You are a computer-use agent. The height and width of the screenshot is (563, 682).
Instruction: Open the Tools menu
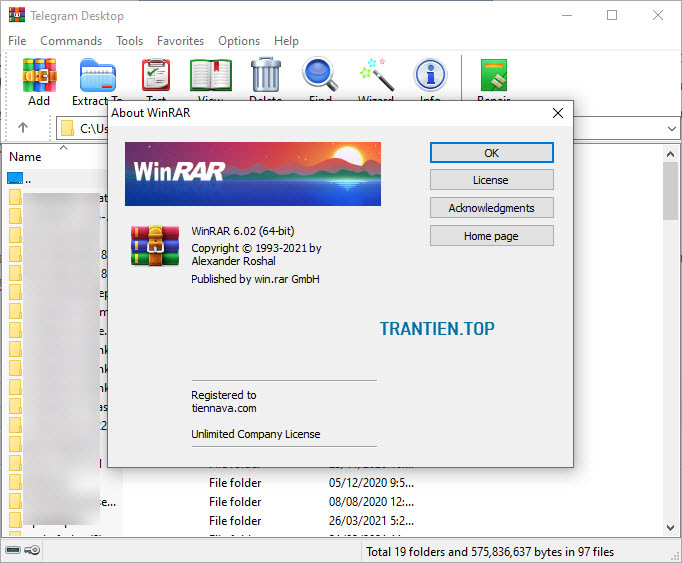point(130,41)
